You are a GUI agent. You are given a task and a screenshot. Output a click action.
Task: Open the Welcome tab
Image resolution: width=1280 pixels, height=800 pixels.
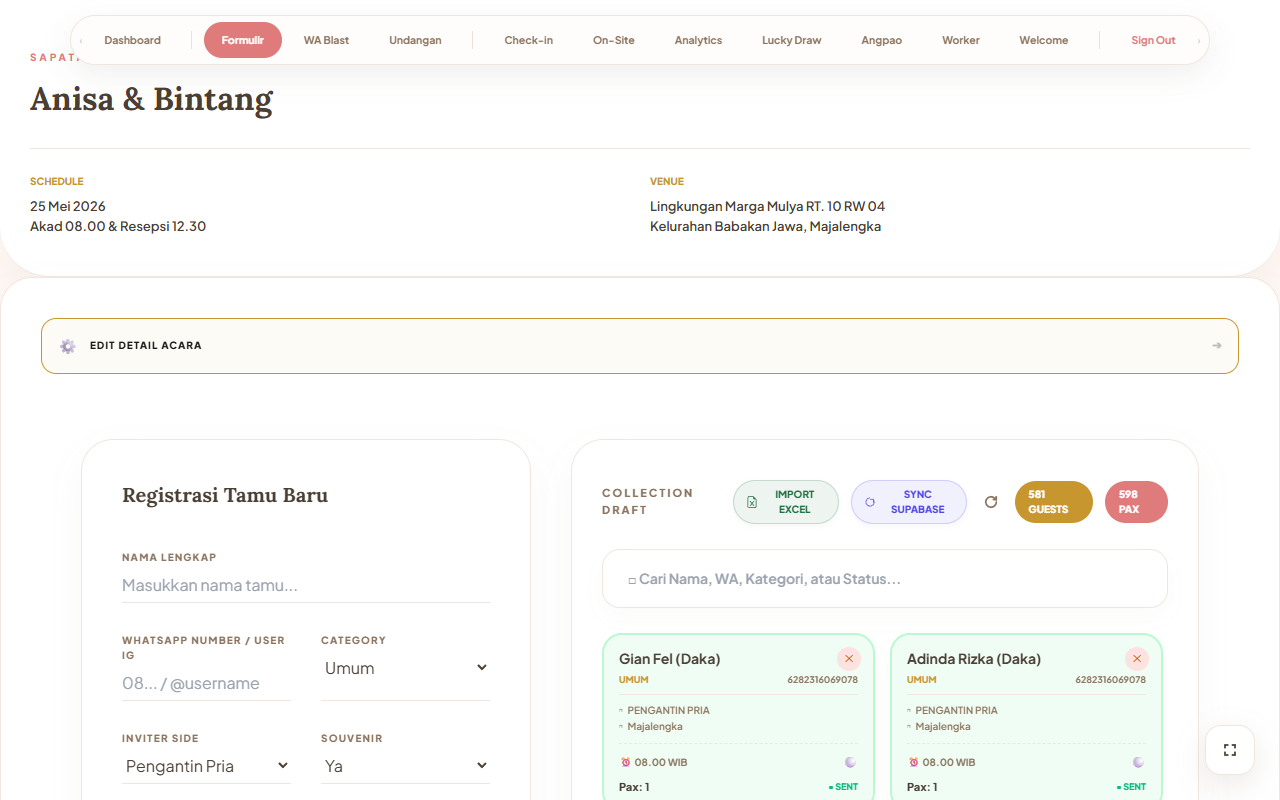[x=1043, y=40]
